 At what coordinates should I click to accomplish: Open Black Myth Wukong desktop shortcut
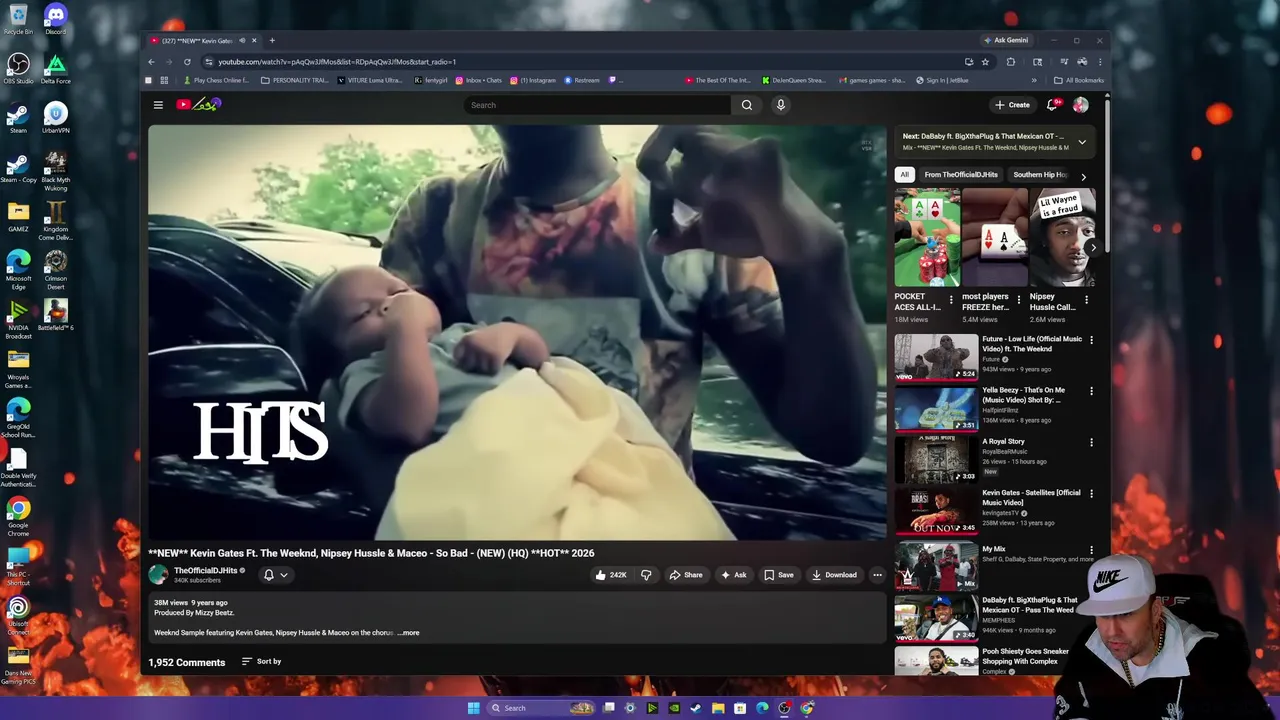(56, 170)
